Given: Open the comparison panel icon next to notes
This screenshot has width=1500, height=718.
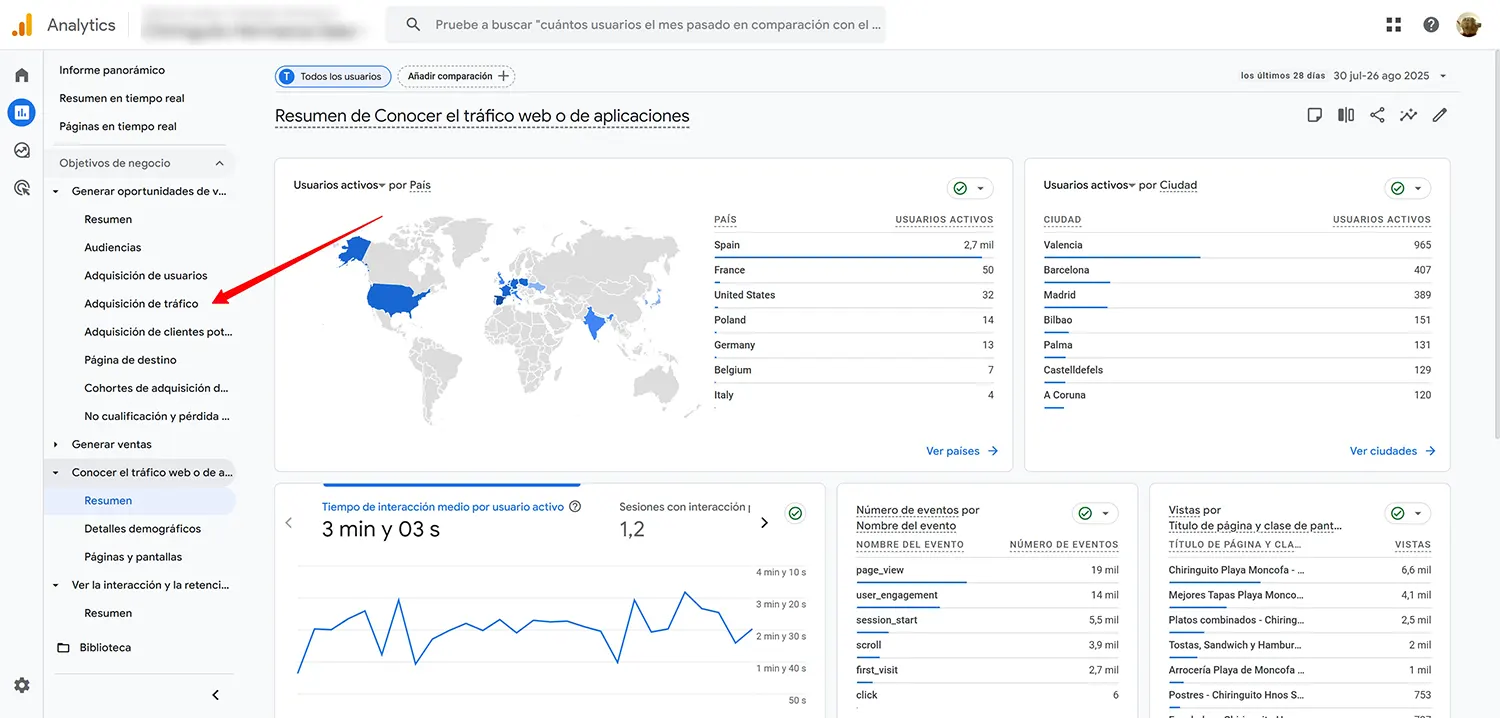Looking at the screenshot, I should click(x=1345, y=114).
